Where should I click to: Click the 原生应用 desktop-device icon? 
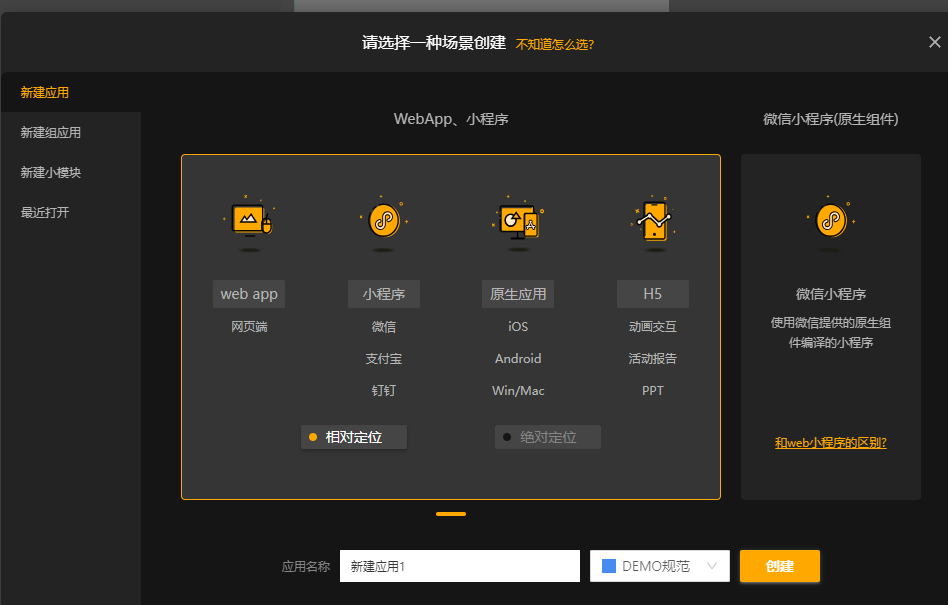(x=518, y=221)
